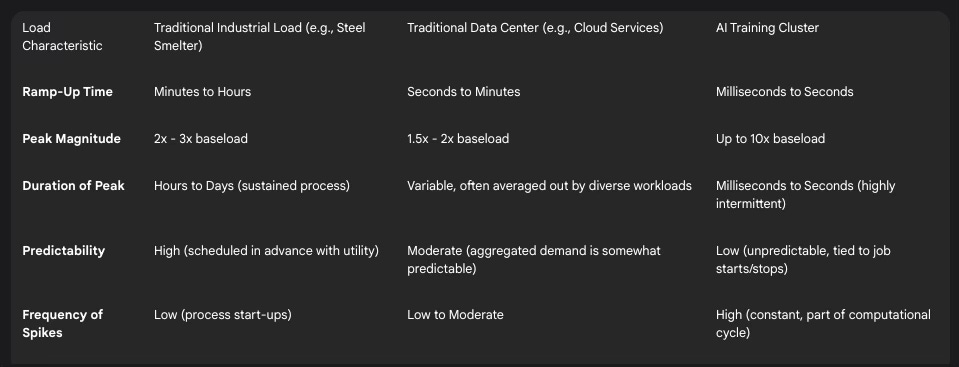Select the 'Low to Moderate' cell
The width and height of the screenshot is (959, 367).
pyautogui.click(x=456, y=315)
